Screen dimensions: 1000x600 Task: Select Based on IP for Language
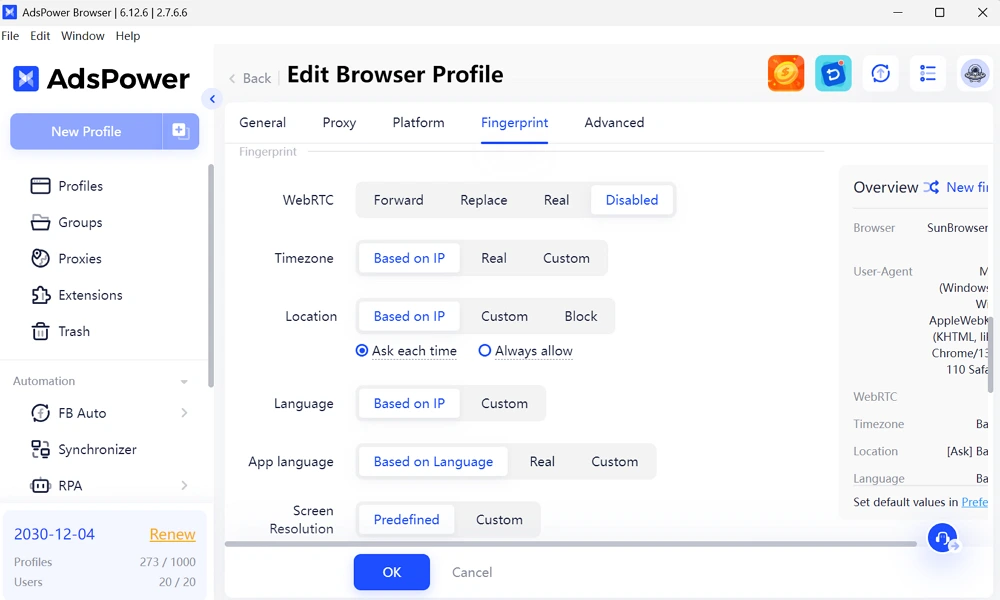pos(409,404)
